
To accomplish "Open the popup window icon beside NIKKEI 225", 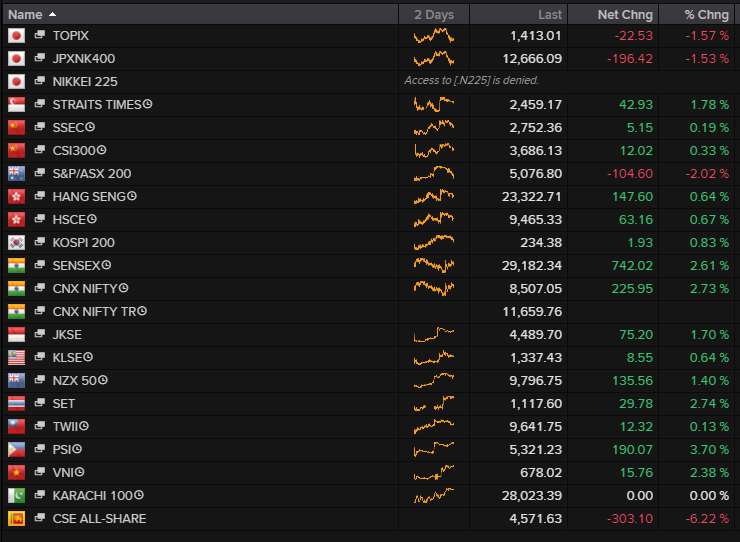I will point(40,81).
